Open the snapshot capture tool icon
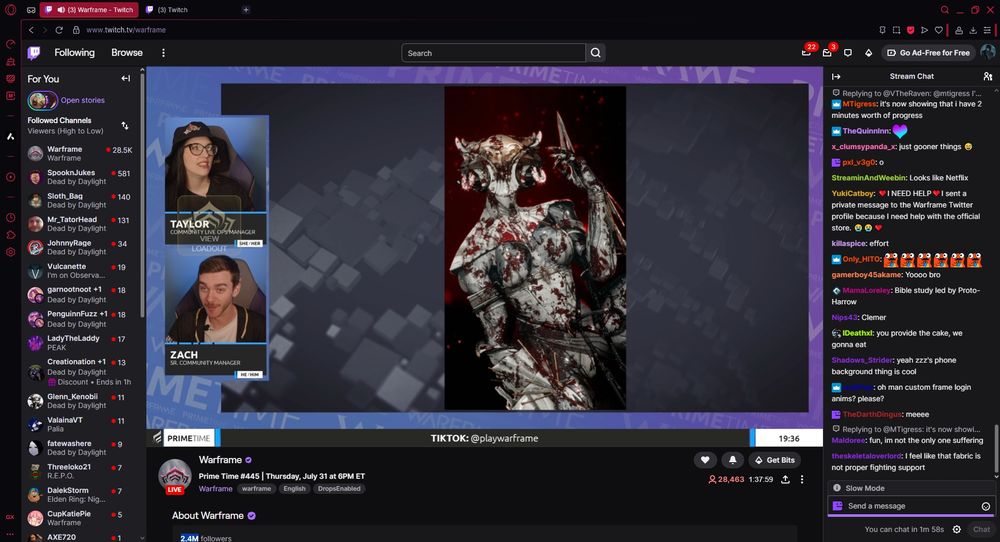The height and width of the screenshot is (542, 1000). (897, 30)
